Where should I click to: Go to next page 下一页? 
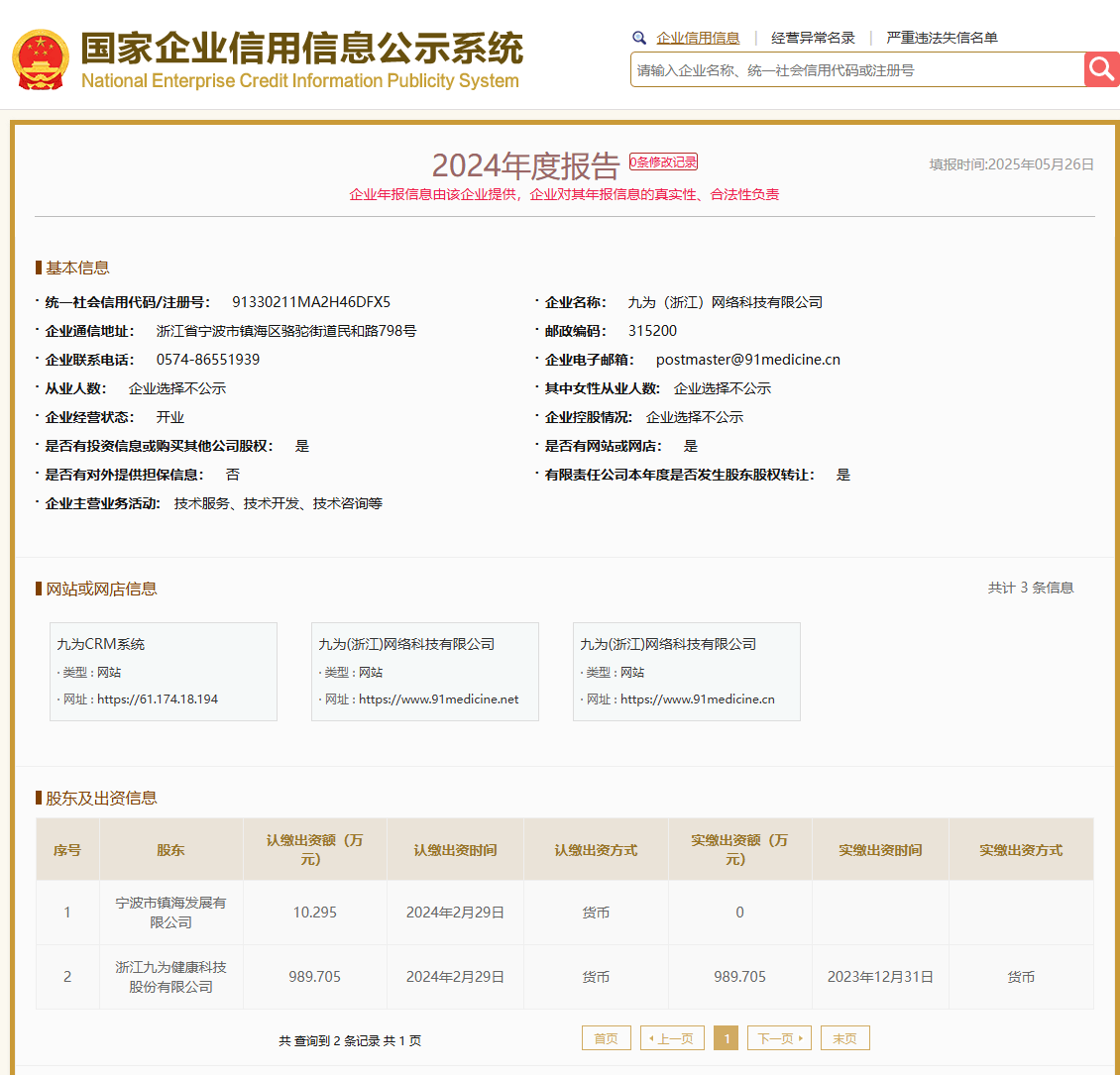click(779, 1038)
